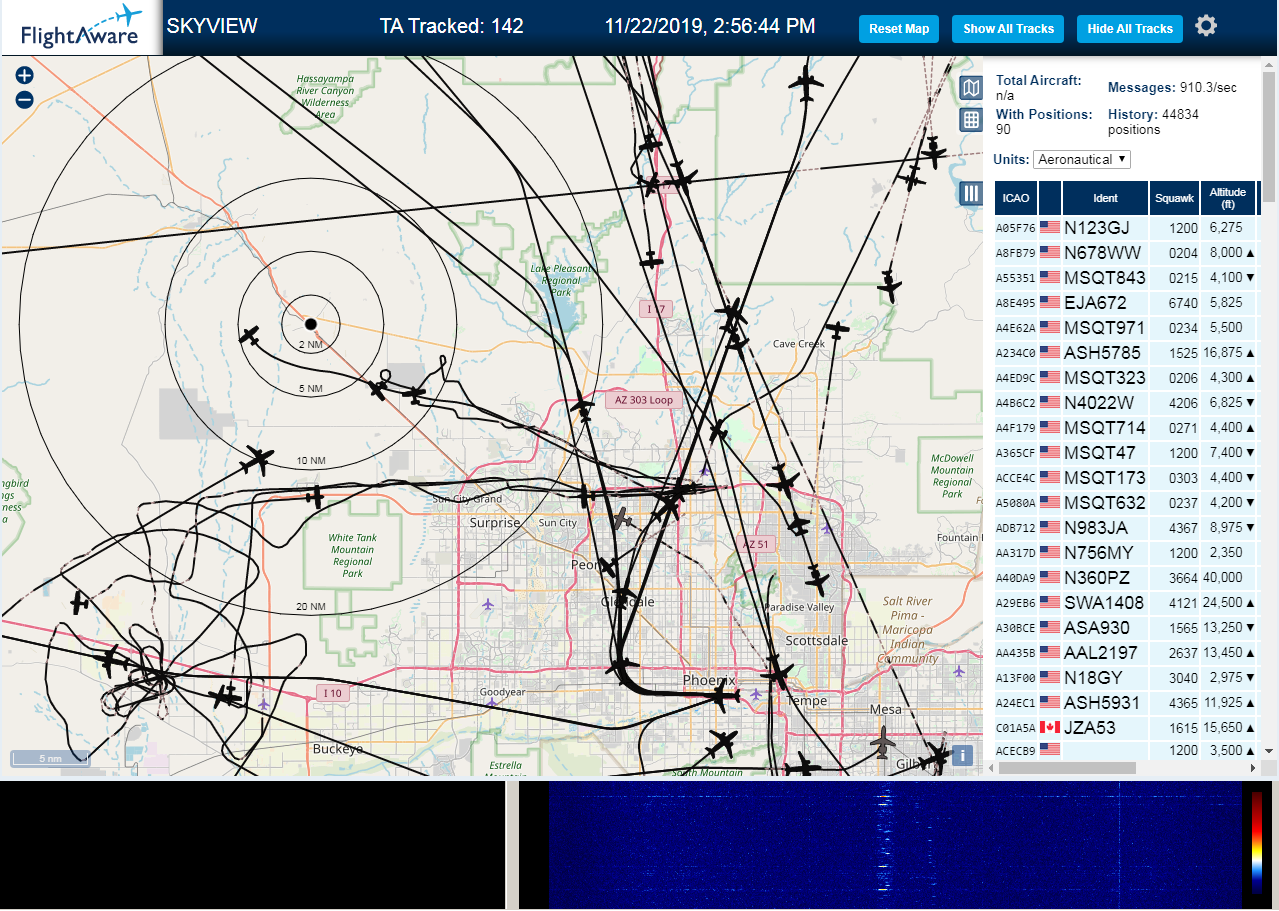Image resolution: width=1279 pixels, height=911 pixels.
Task: Click Canadian flag in JZA53 row
Action: click(1050, 727)
